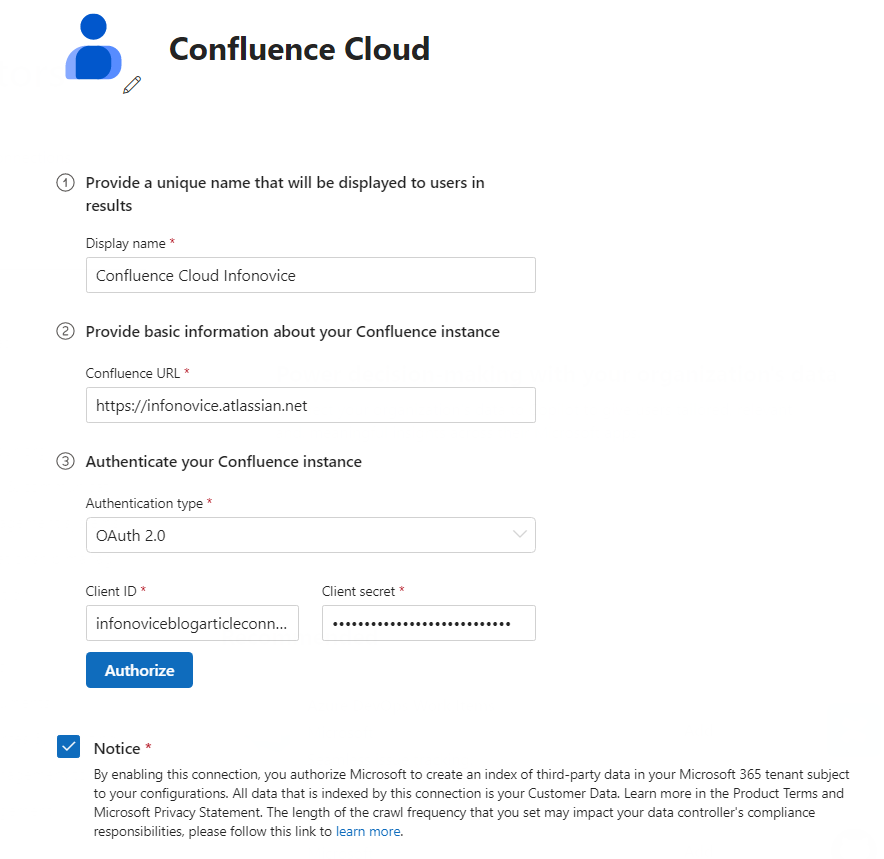
Task: Click the pencil edit icon beside the logo
Action: click(132, 85)
